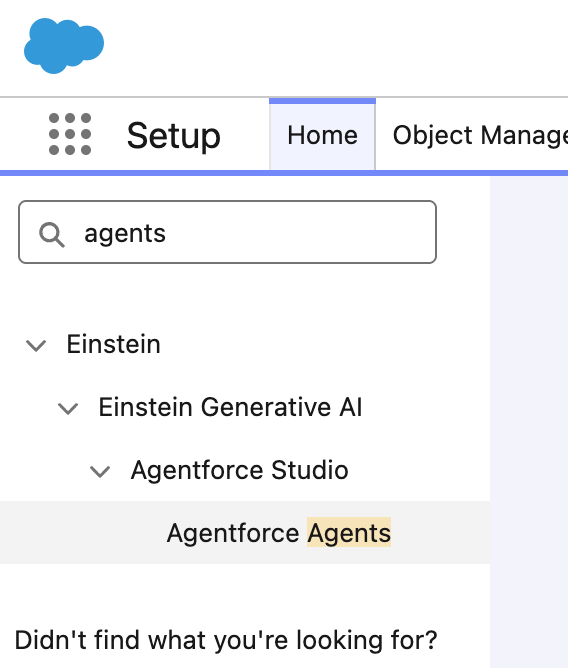Click the Setup app name label
Screen dimensions: 568x668
(x=173, y=136)
